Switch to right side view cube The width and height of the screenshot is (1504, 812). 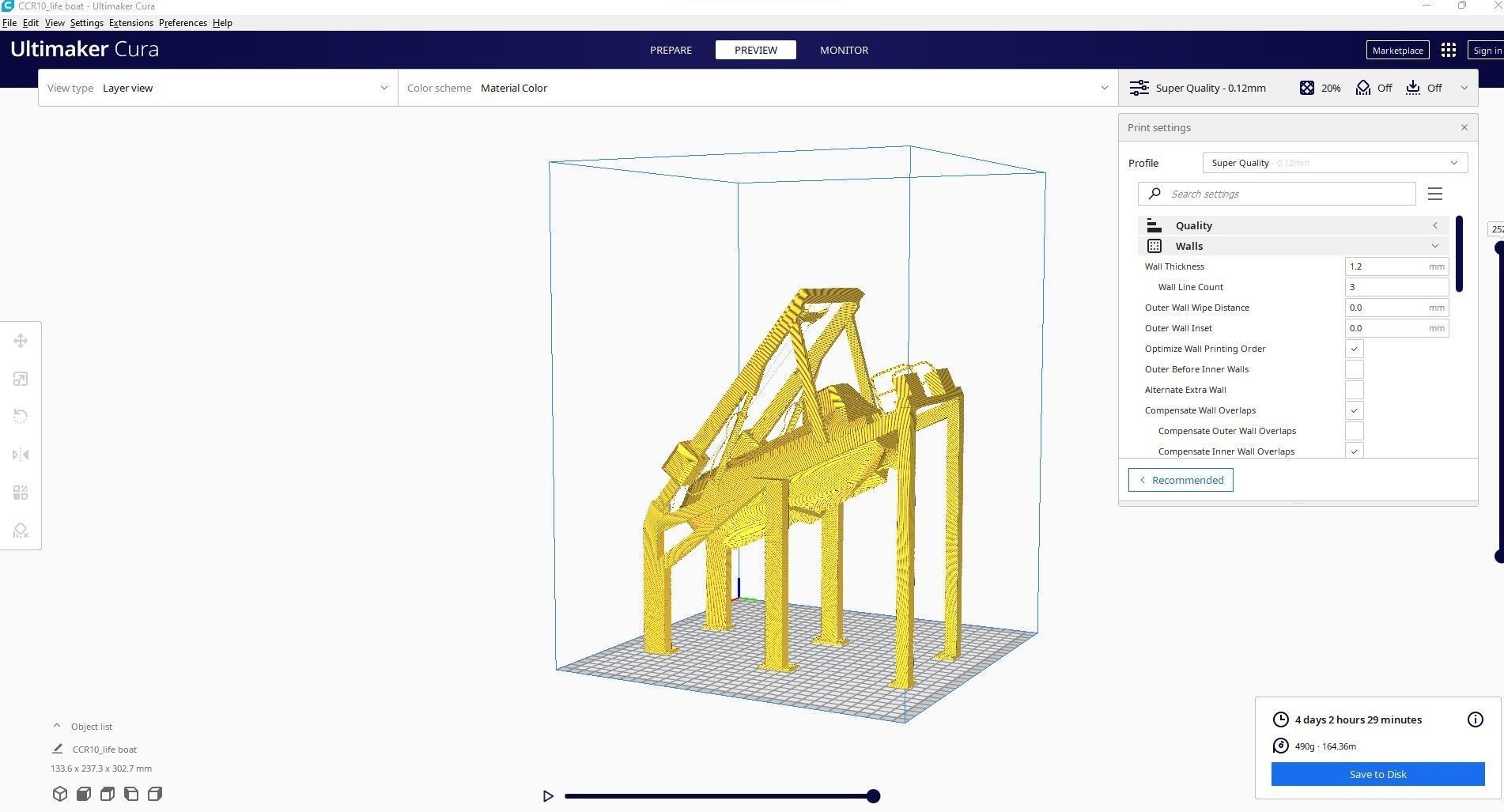pos(155,794)
